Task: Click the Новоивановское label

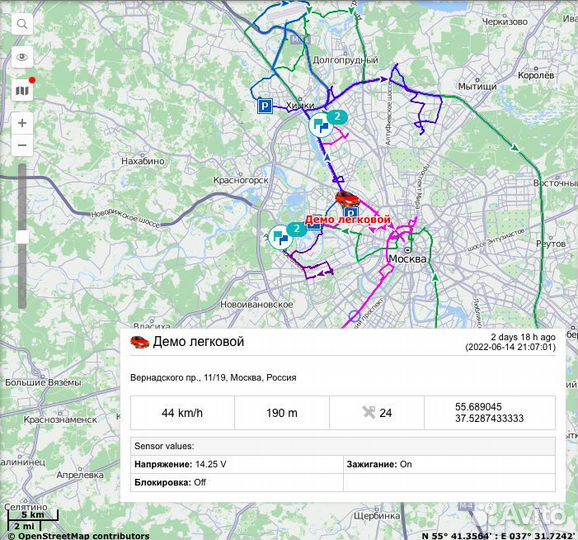Action: 257,304
